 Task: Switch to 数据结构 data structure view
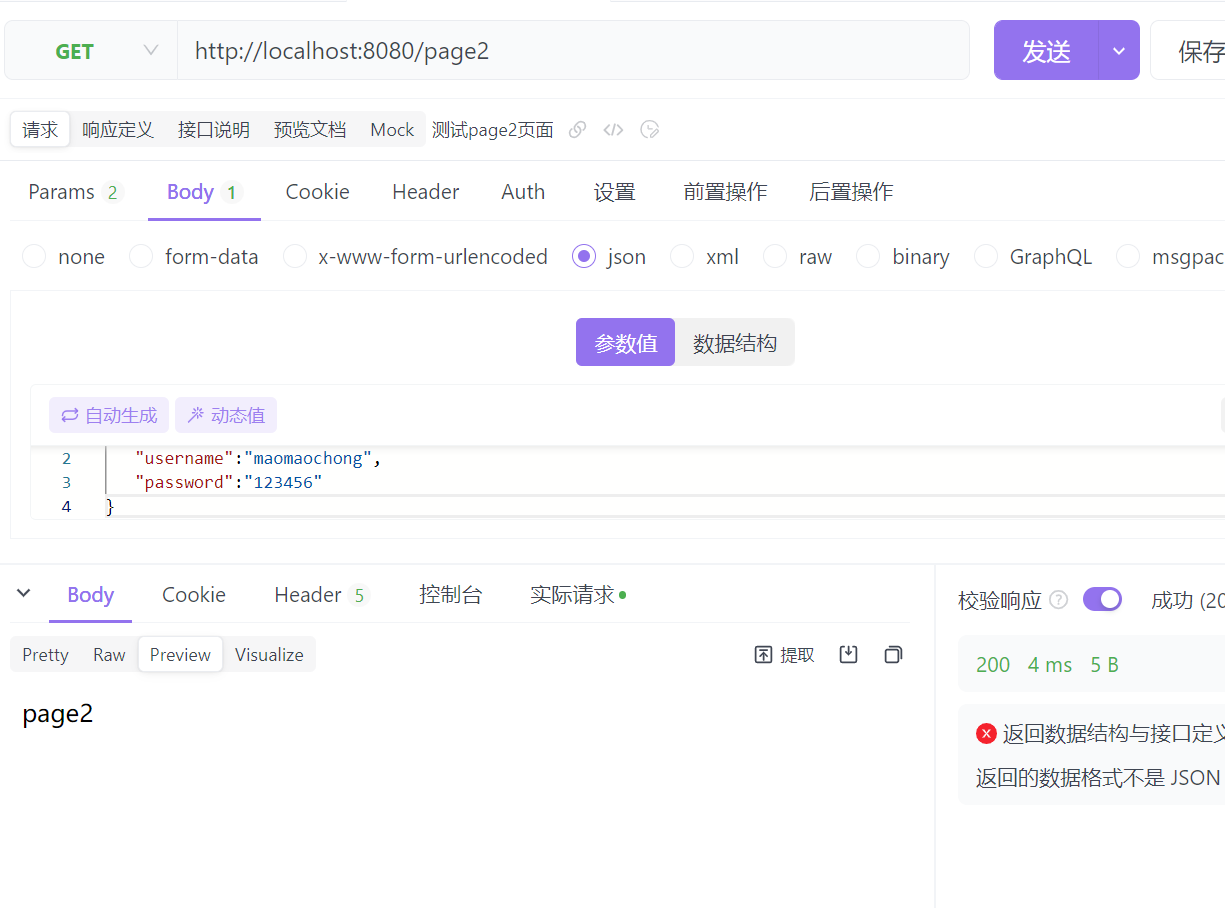tap(735, 342)
